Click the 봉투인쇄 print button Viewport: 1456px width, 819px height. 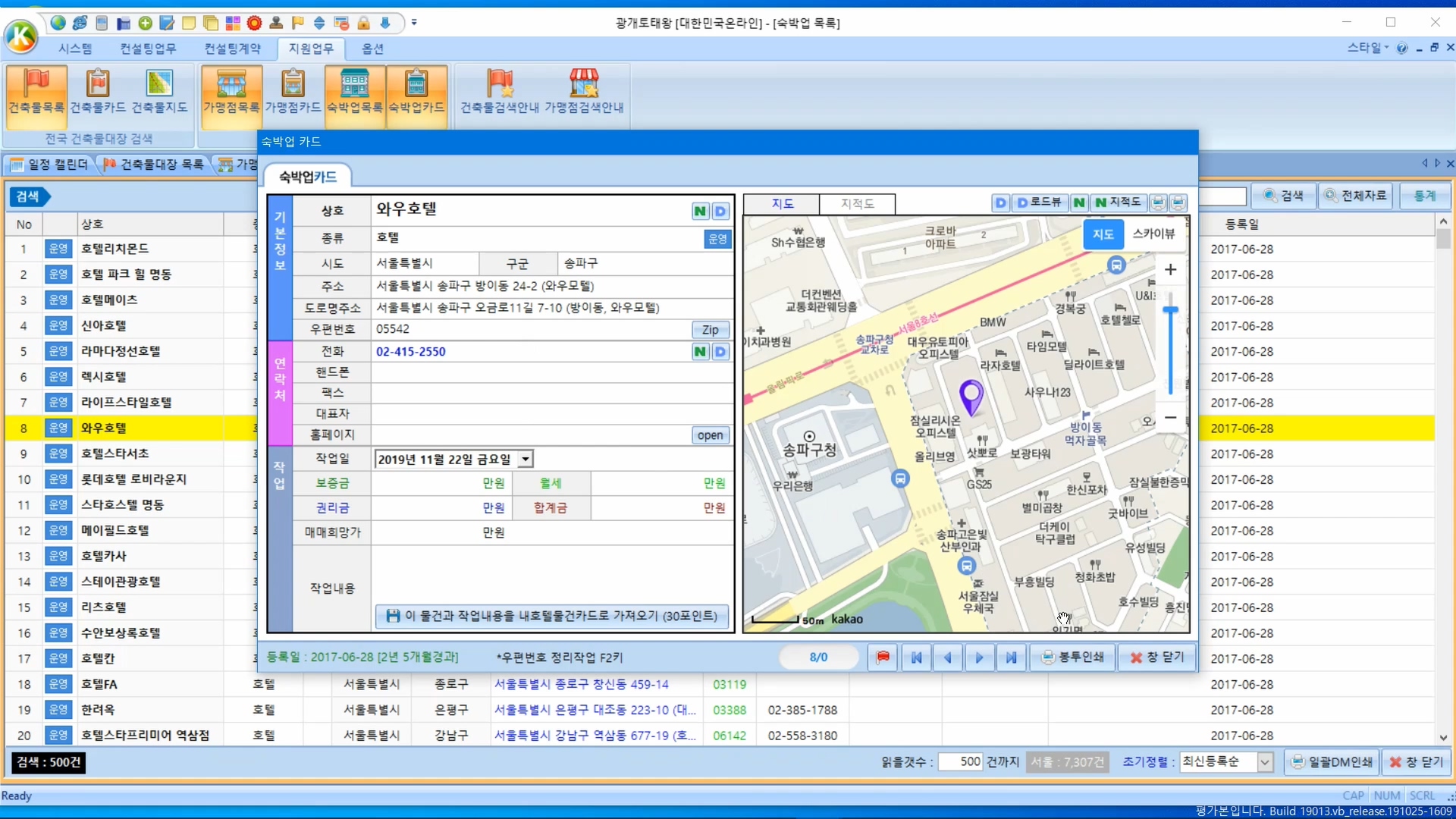pos(1072,657)
